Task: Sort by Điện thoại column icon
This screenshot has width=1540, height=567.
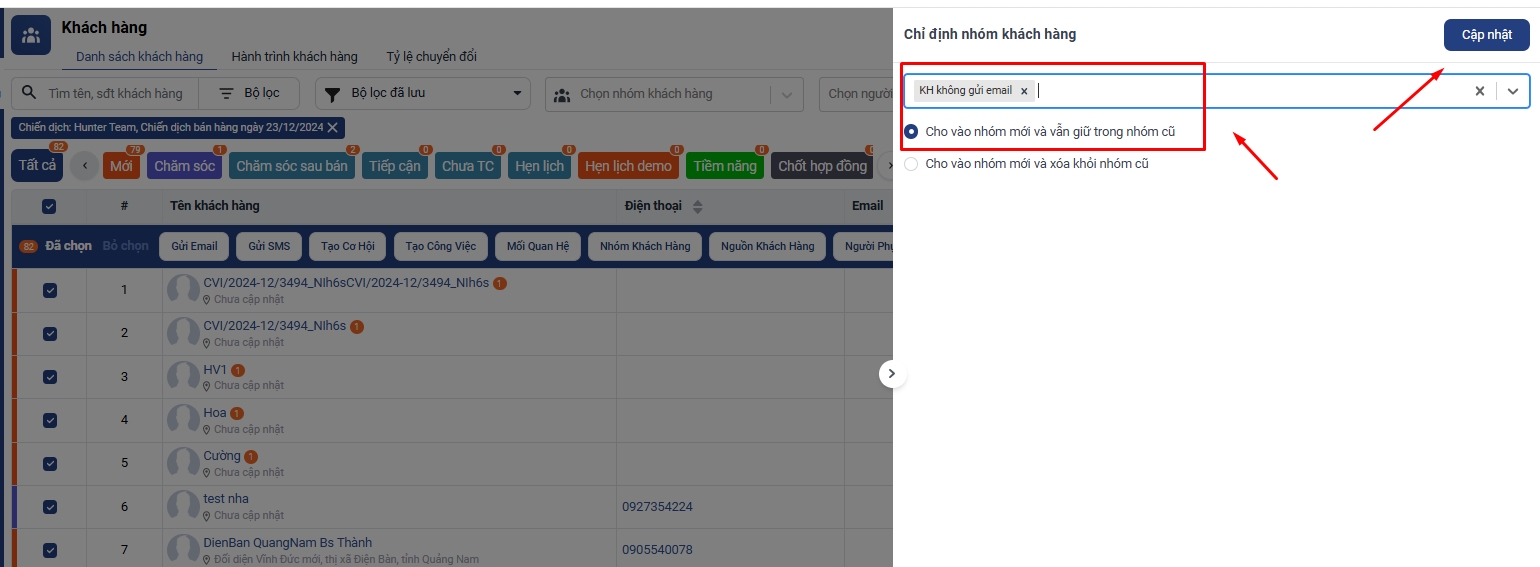Action: (698, 206)
